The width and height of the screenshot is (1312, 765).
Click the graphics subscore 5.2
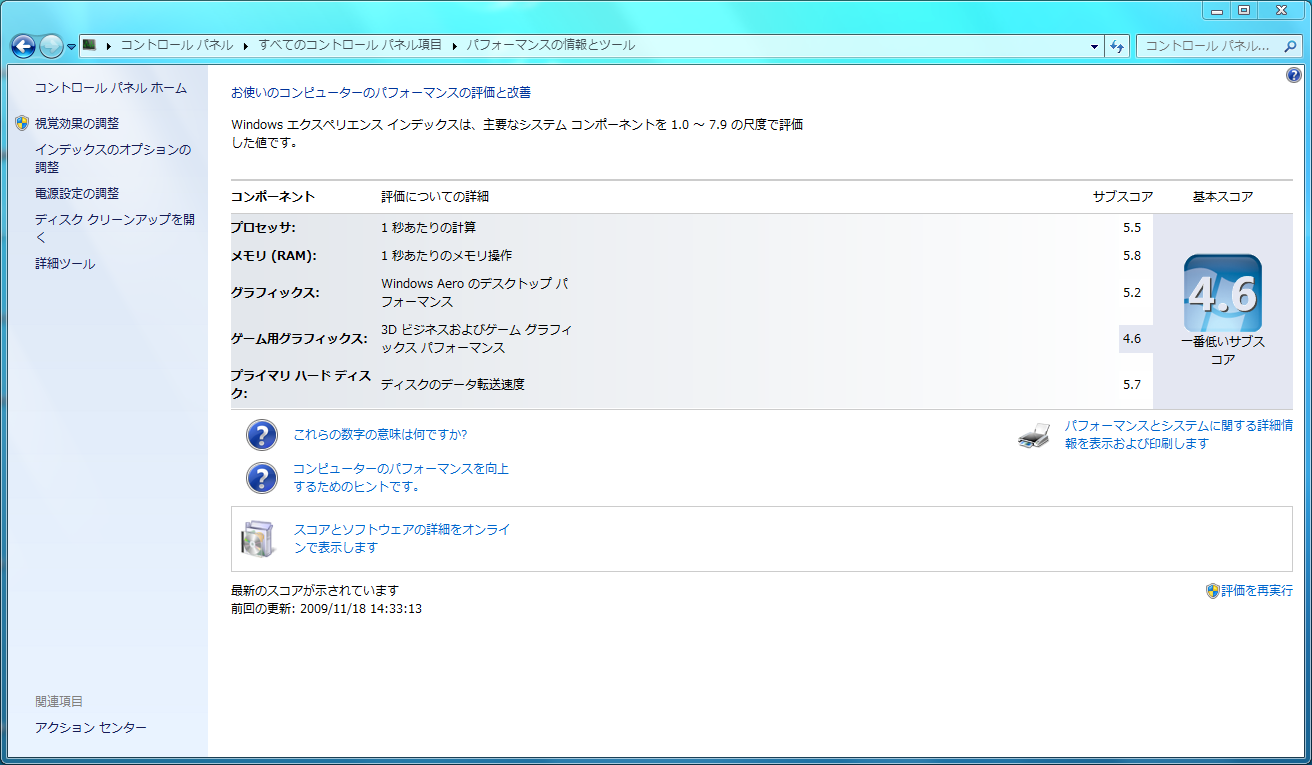(x=1132, y=293)
